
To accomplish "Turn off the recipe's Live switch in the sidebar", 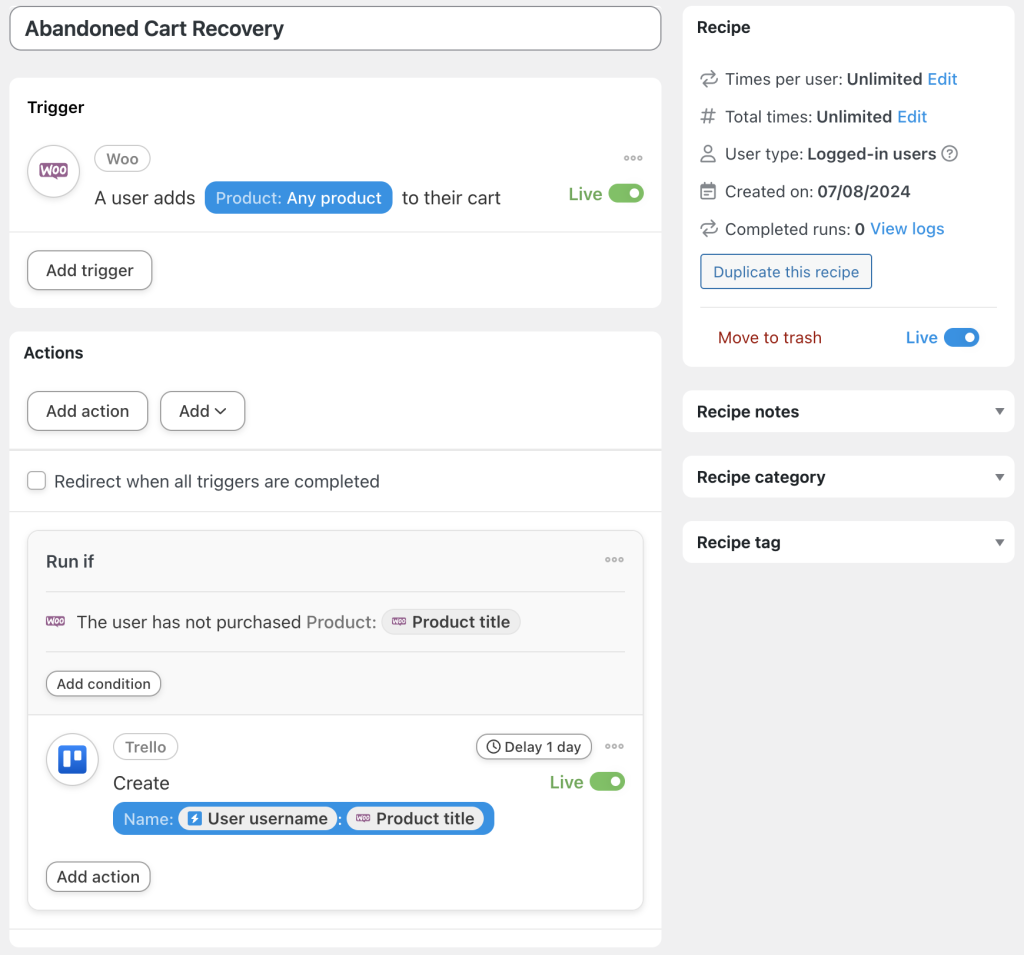I will point(962,338).
